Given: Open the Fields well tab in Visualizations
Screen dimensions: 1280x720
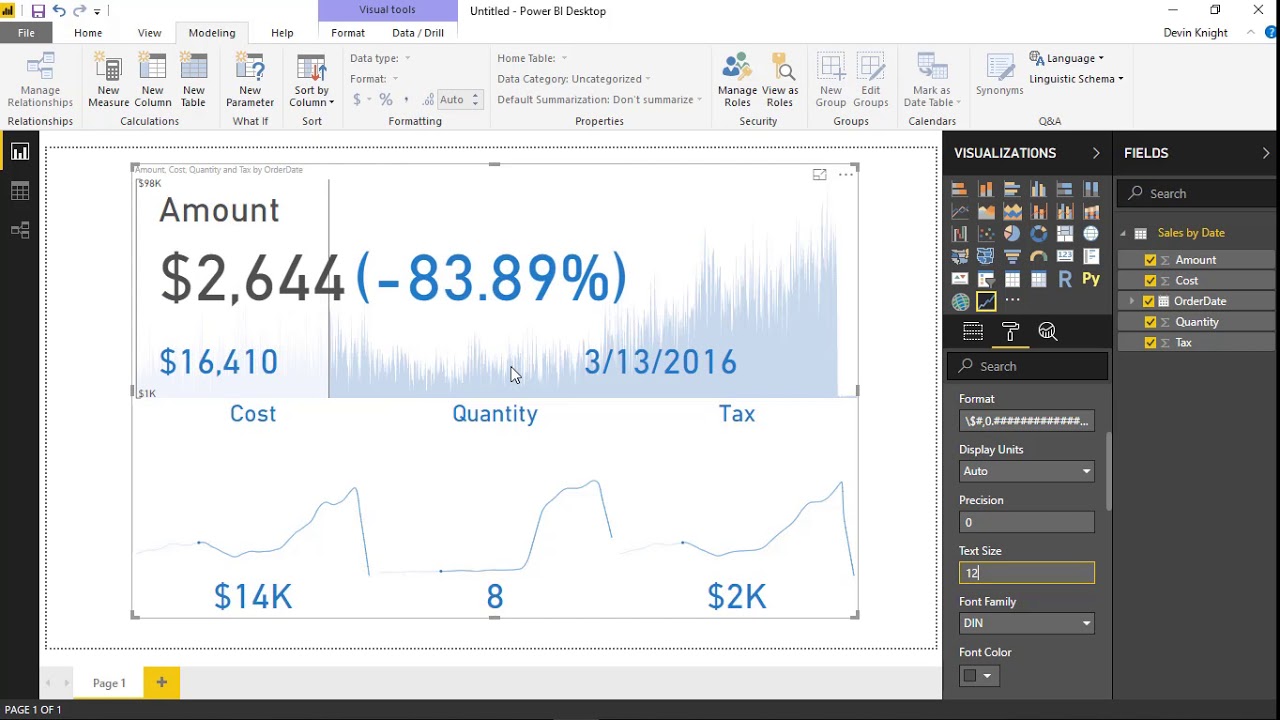Looking at the screenshot, I should pos(973,332).
